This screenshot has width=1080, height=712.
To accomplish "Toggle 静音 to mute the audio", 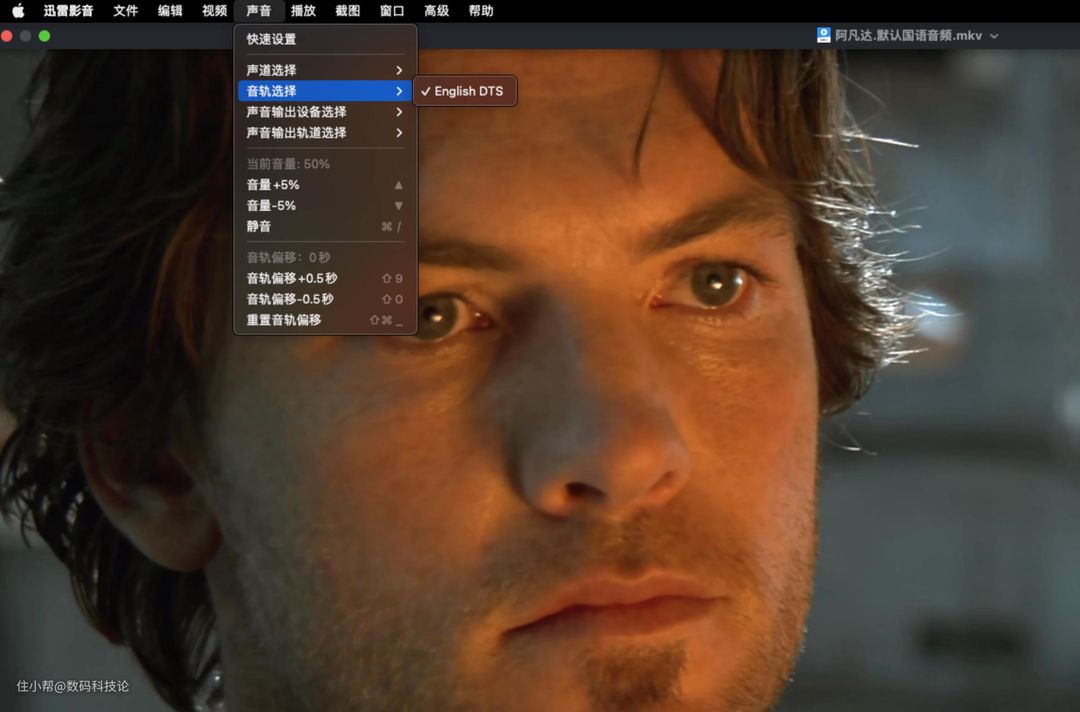I will (259, 227).
